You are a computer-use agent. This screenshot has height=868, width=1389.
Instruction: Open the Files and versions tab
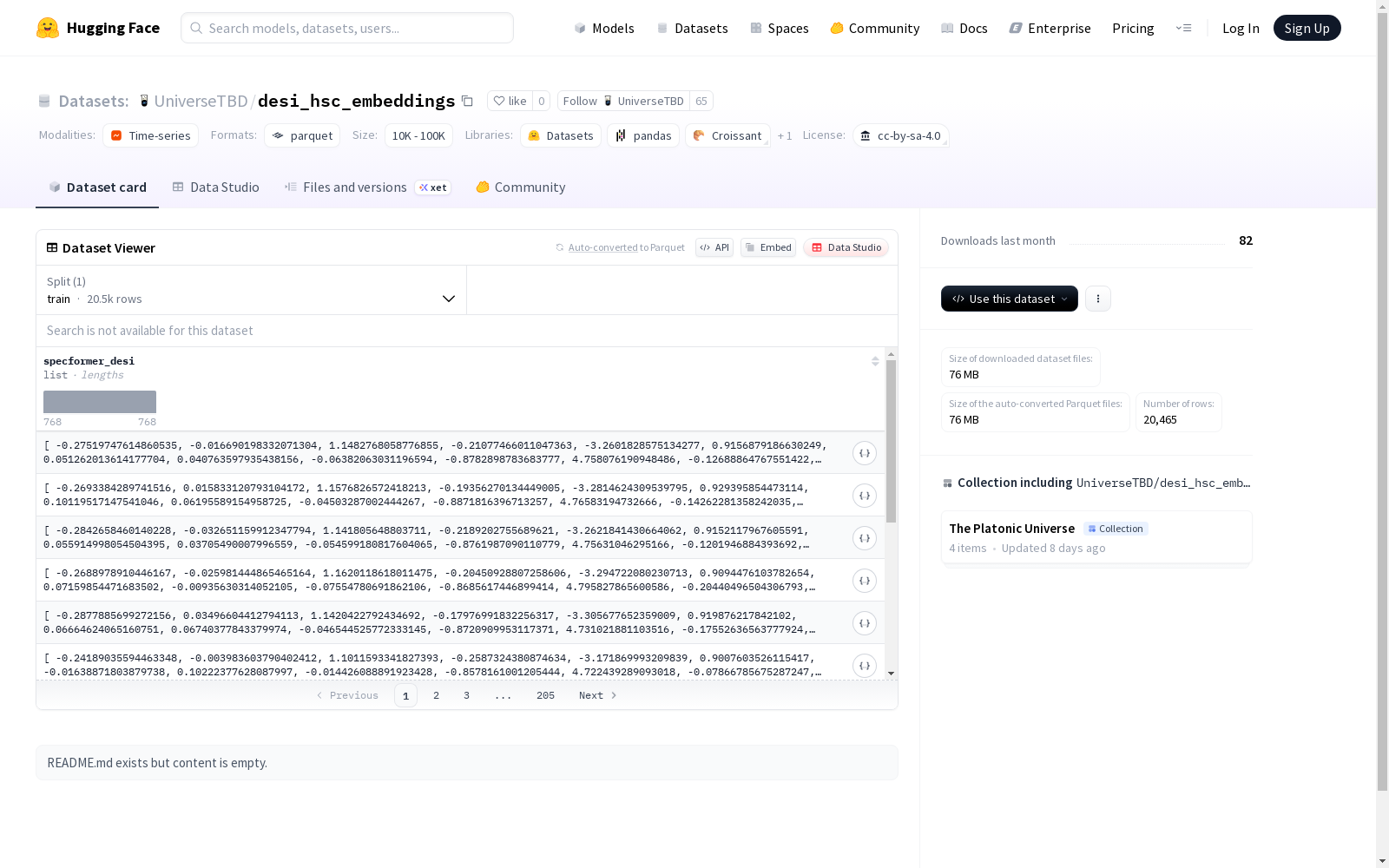click(367, 187)
